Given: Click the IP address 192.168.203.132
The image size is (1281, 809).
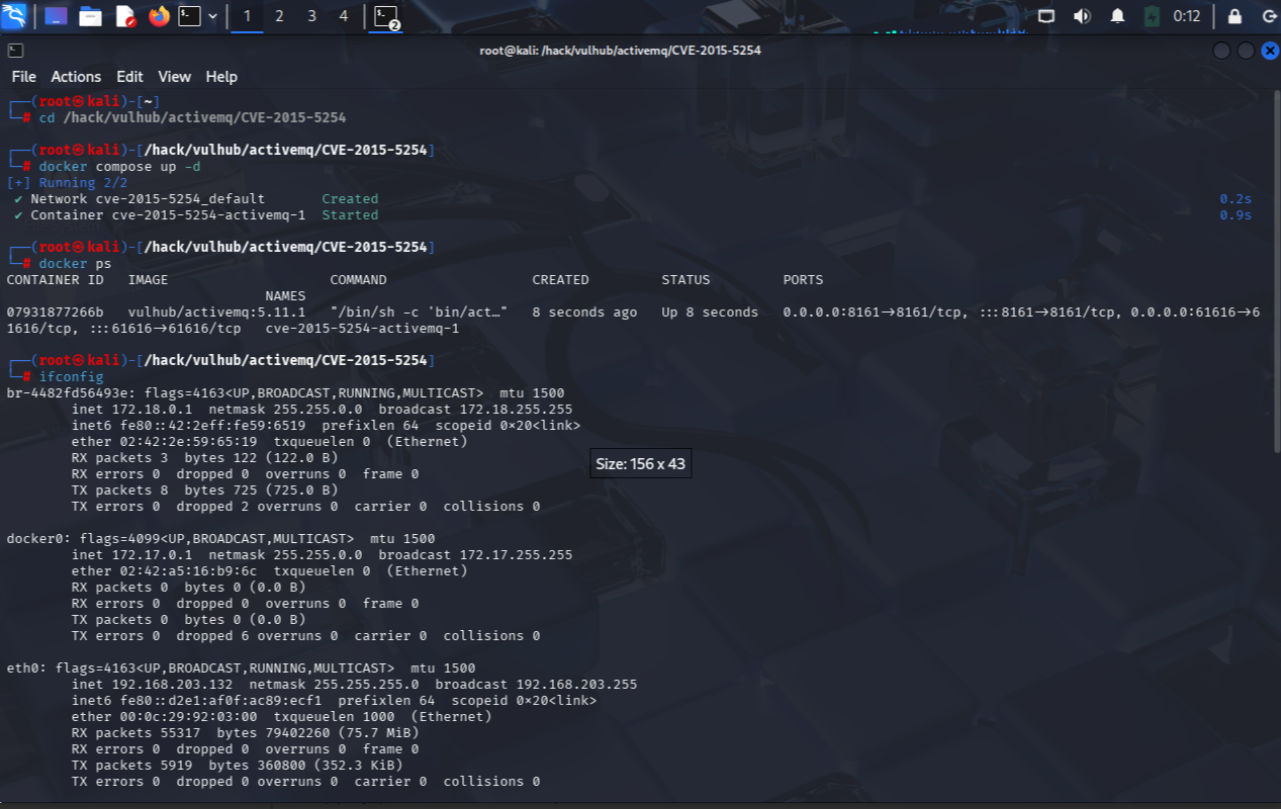Looking at the screenshot, I should coord(172,684).
